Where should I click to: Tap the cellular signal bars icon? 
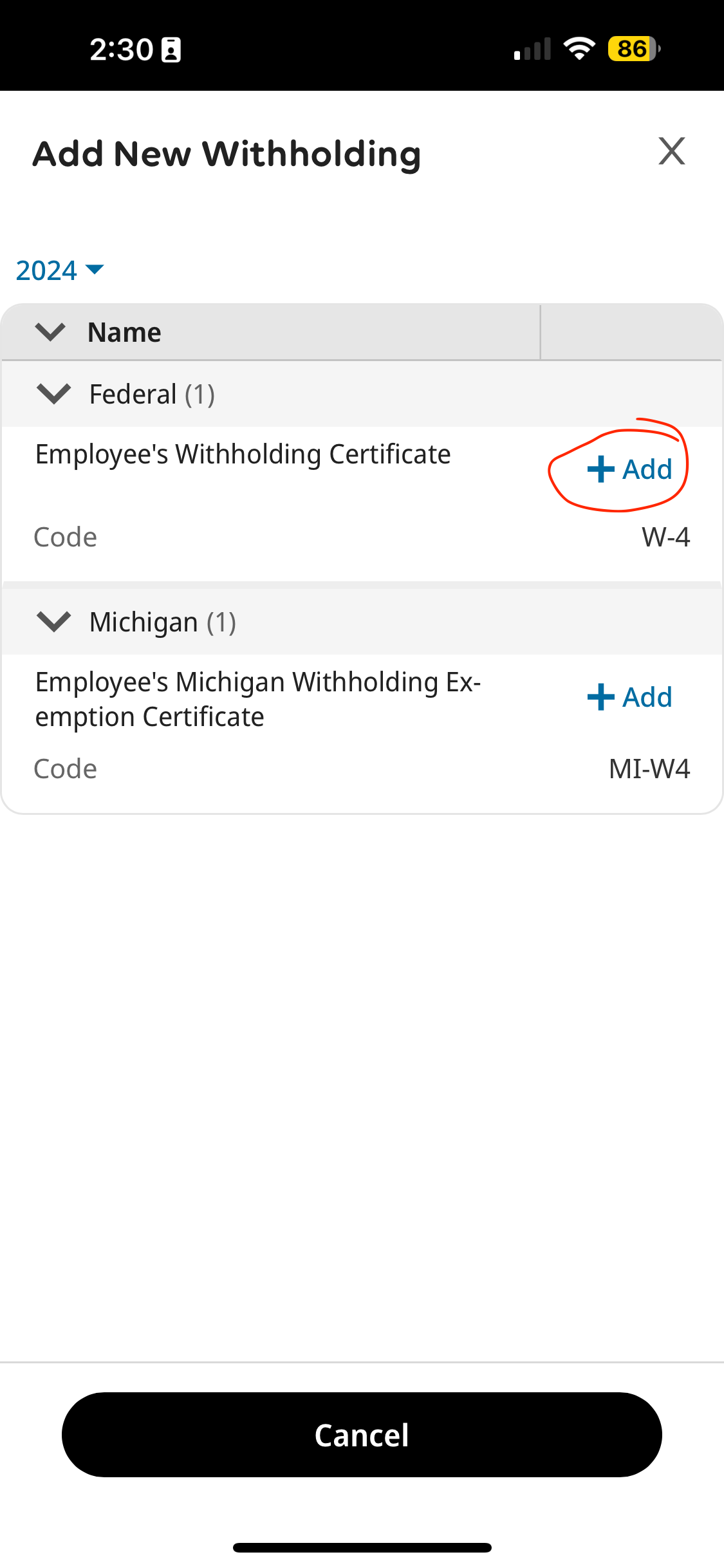pyautogui.click(x=532, y=50)
